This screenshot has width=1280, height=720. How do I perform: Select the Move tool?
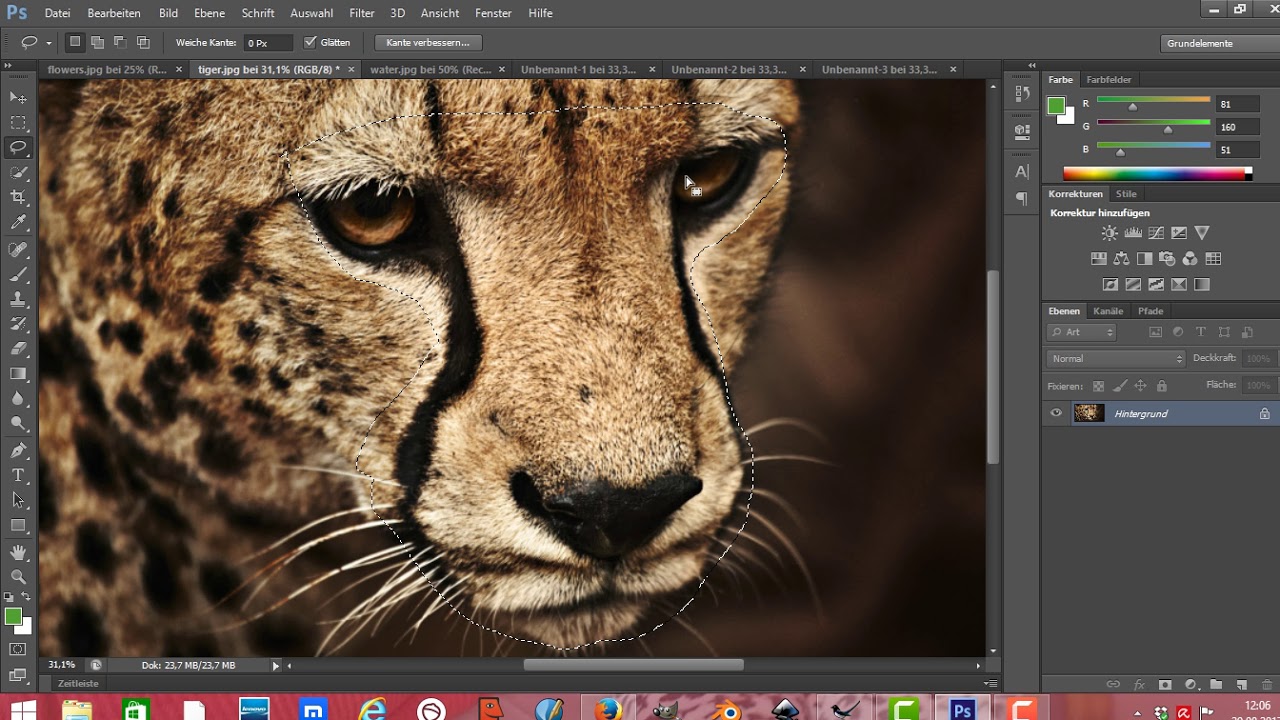click(x=18, y=97)
